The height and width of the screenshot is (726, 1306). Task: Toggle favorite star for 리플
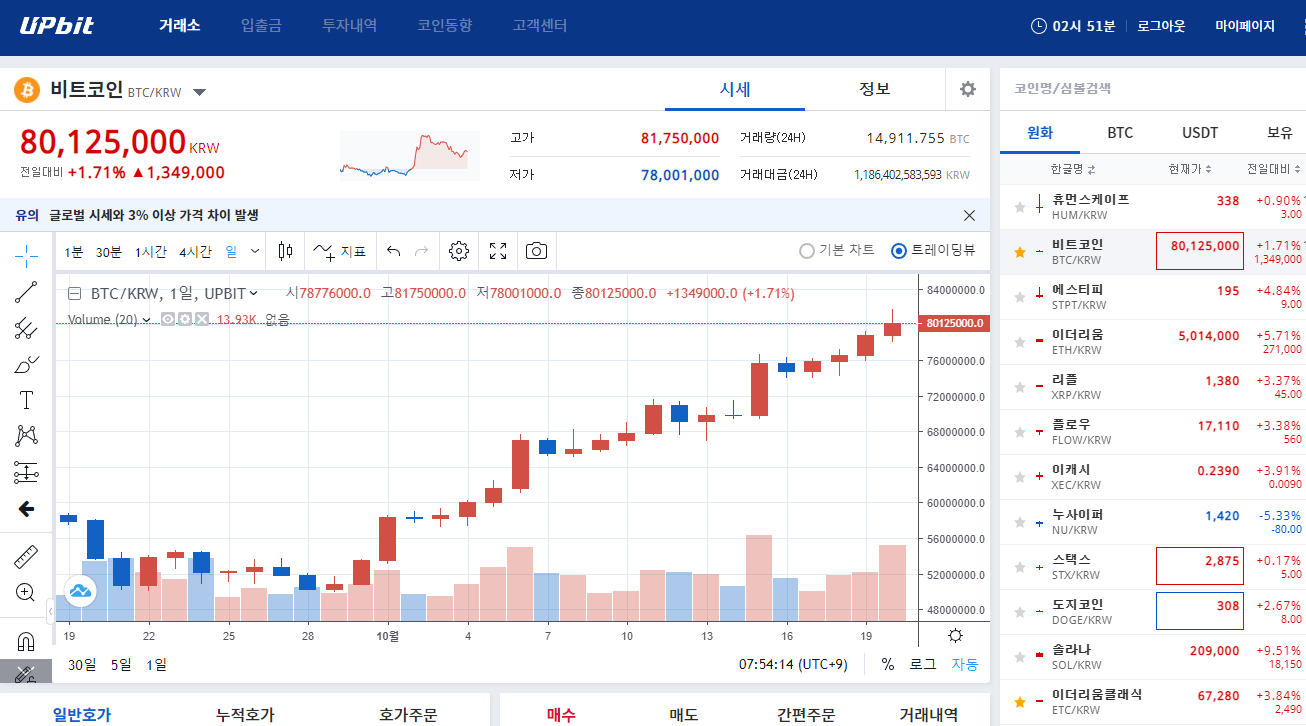[x=1019, y=387]
